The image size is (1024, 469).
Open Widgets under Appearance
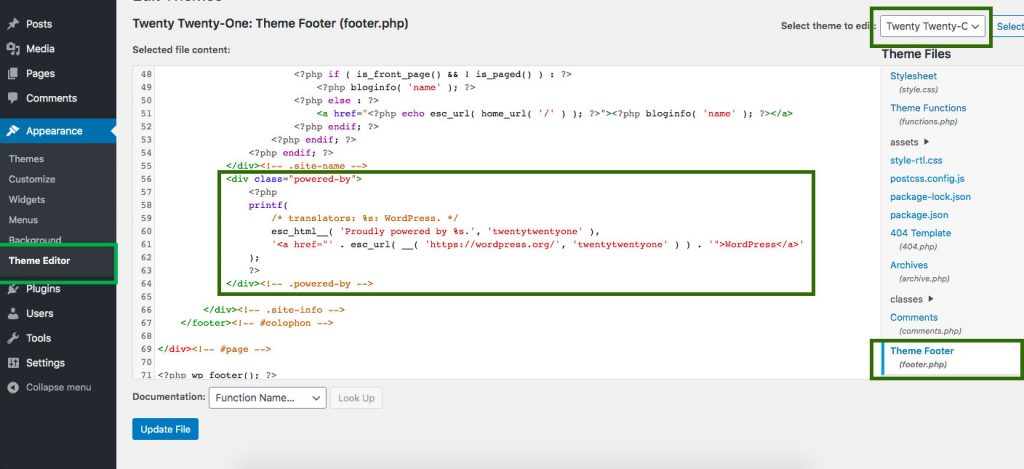27,199
